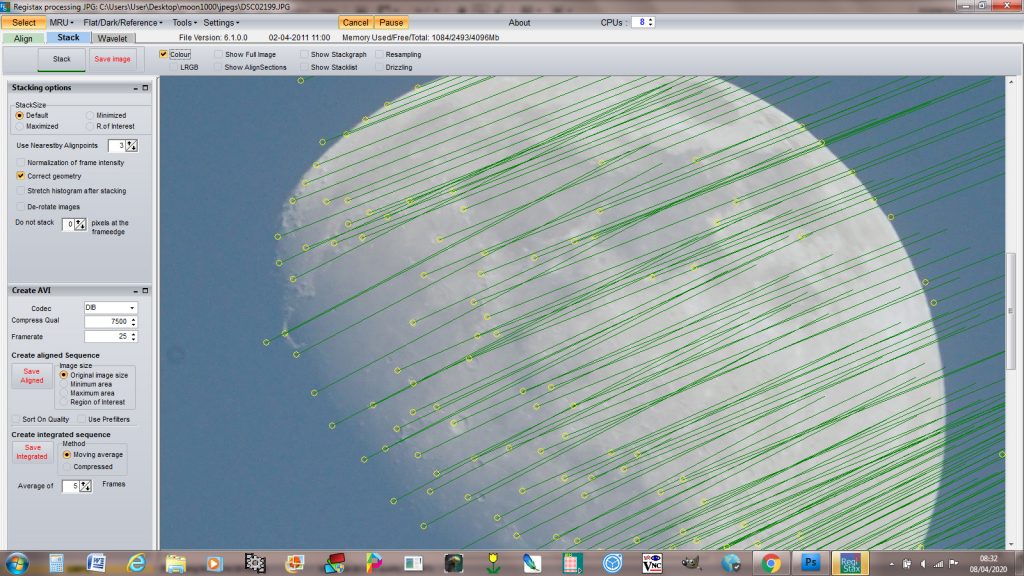Open the Action Center flag icon
The height and width of the screenshot is (576, 1024).
(x=953, y=564)
